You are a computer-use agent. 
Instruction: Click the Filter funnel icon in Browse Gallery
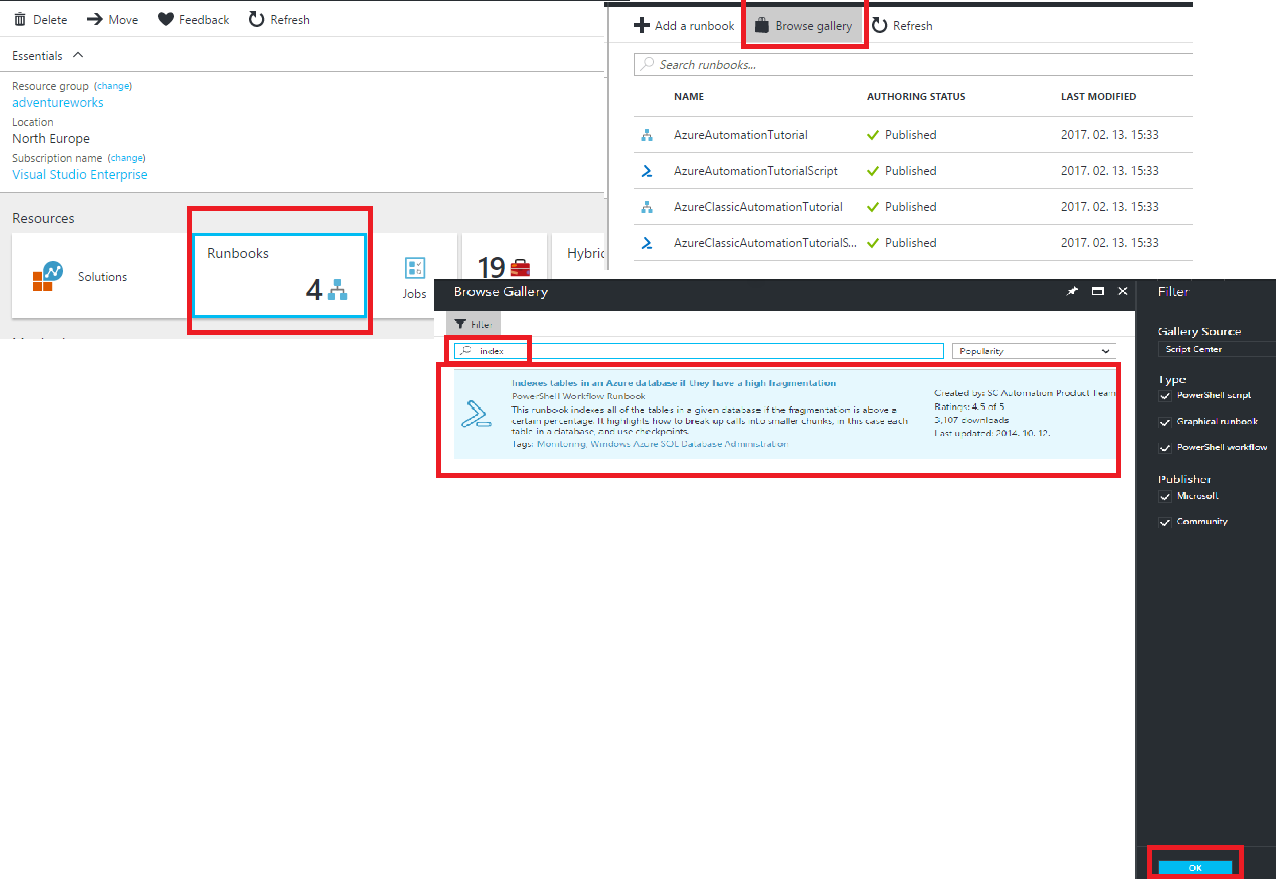coord(460,324)
